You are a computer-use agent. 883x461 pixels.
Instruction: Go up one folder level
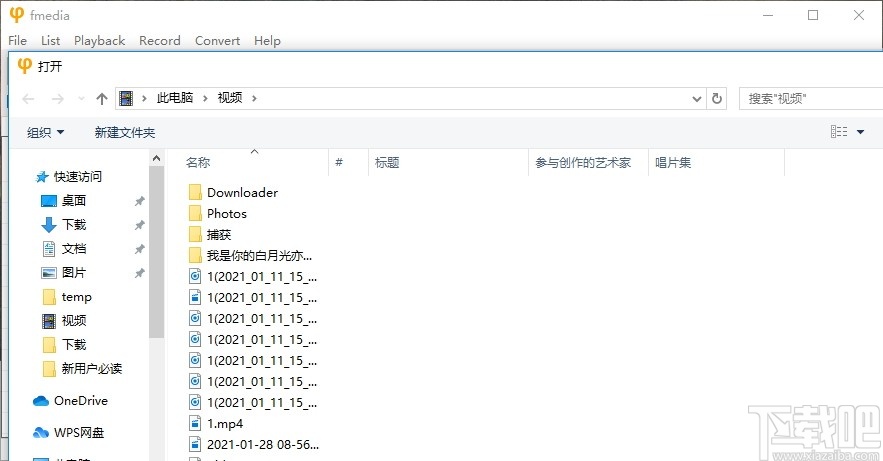102,99
